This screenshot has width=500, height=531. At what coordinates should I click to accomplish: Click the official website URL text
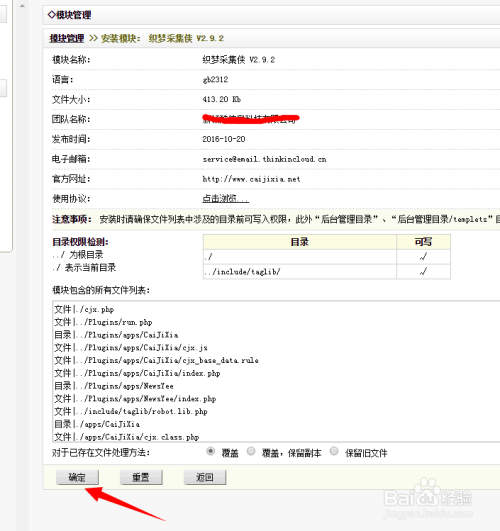click(x=251, y=179)
